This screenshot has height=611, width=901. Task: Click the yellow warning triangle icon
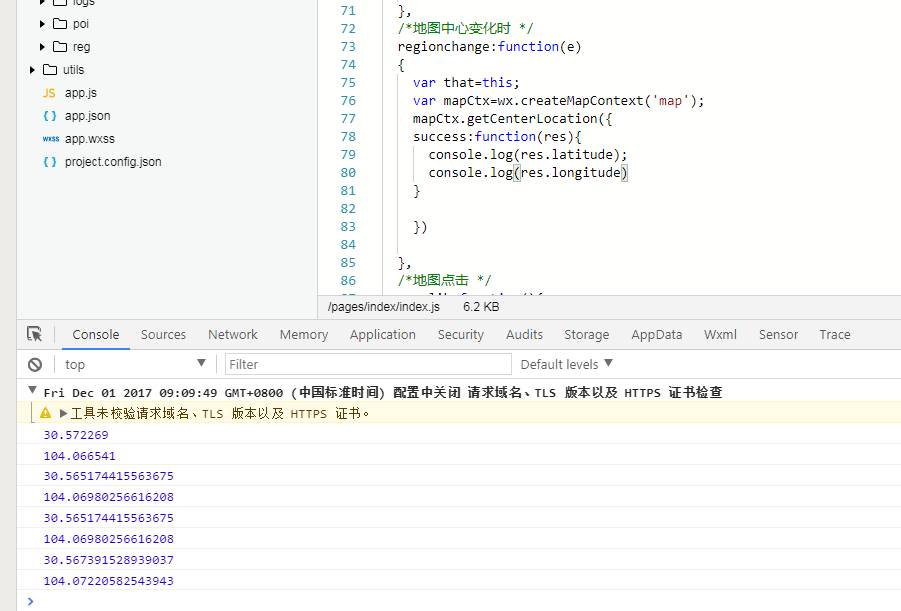(45, 413)
